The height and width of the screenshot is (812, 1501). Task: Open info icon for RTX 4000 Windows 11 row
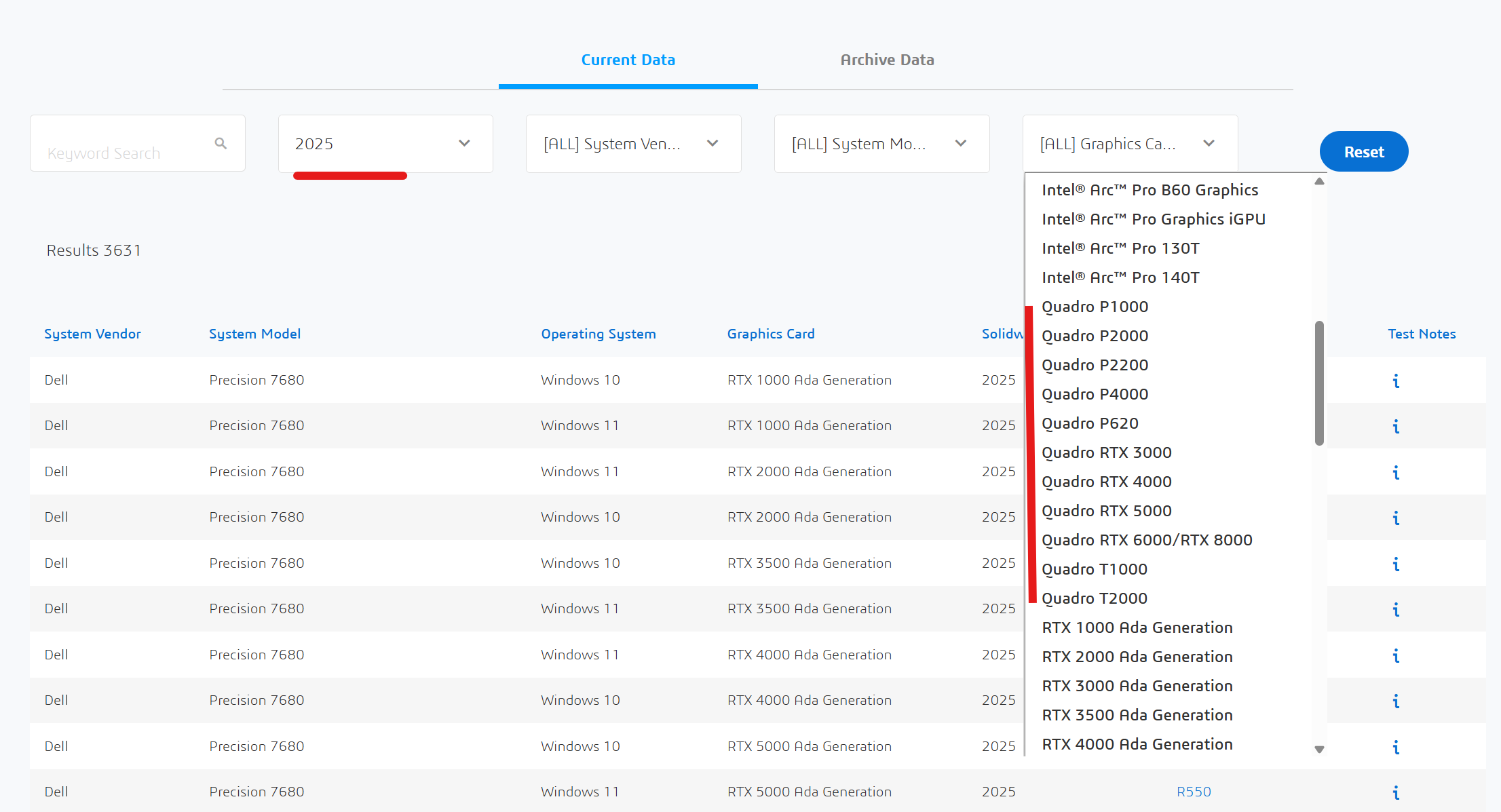pos(1395,655)
